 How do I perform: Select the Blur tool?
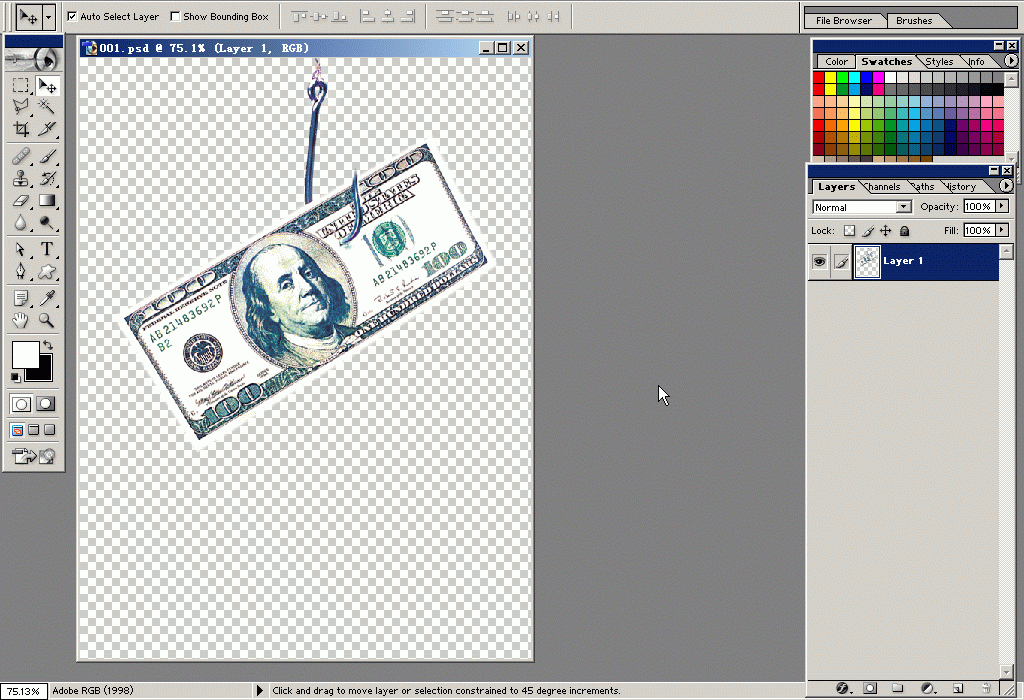21,223
